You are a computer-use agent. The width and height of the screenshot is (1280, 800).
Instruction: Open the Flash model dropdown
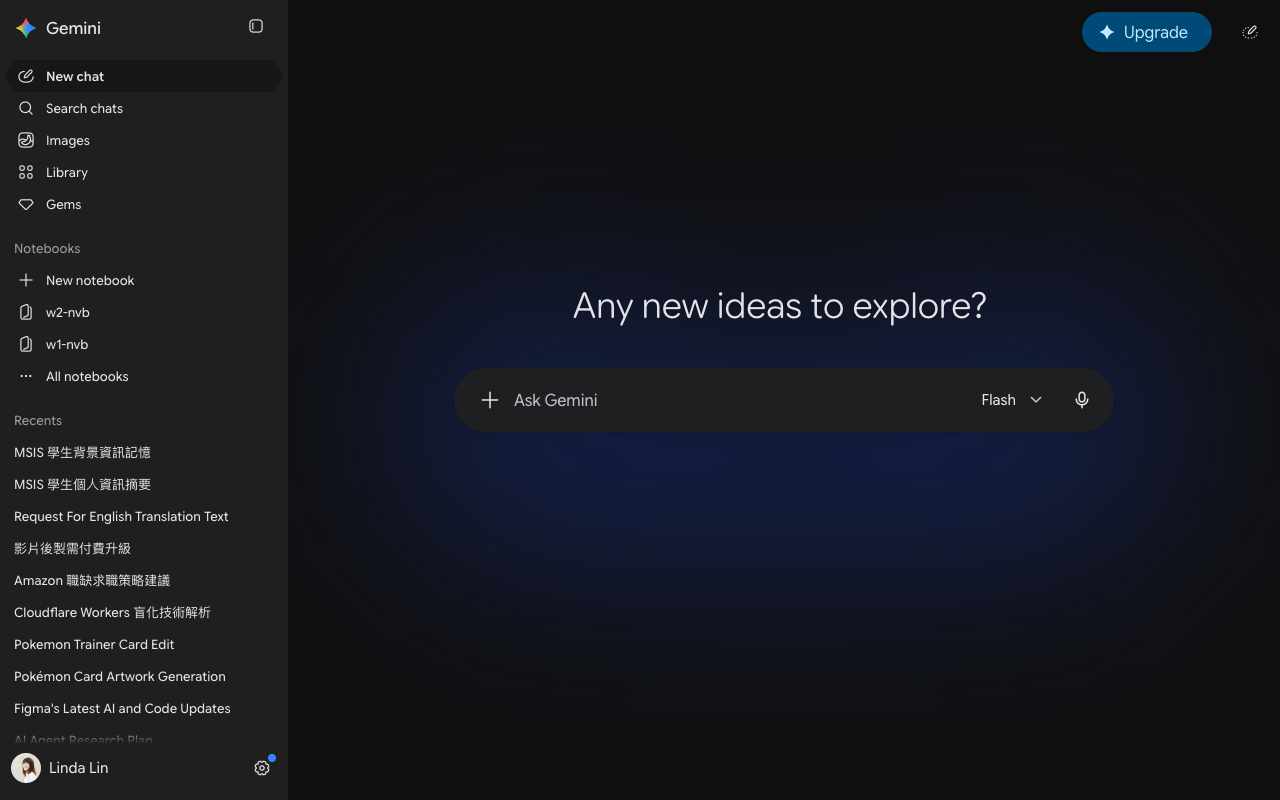[x=1012, y=400]
